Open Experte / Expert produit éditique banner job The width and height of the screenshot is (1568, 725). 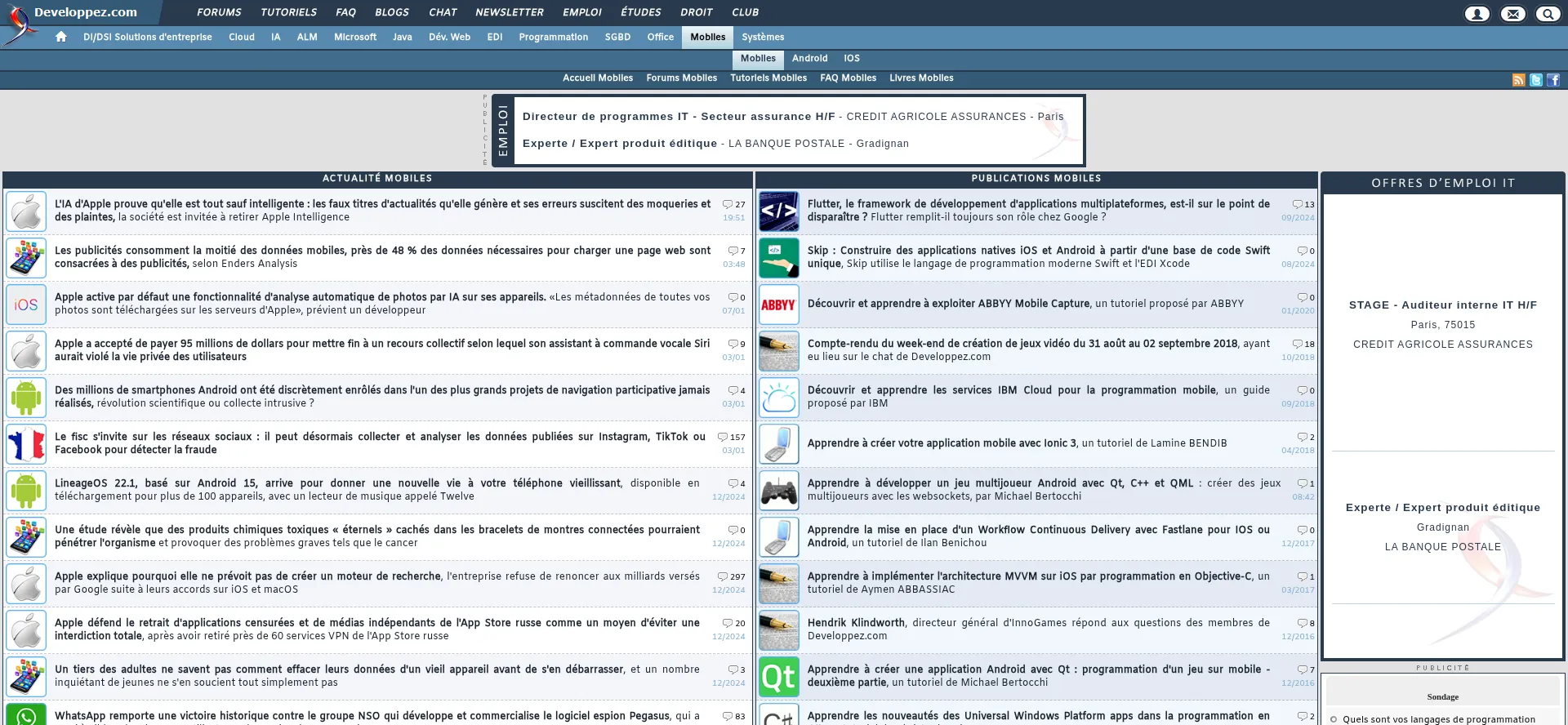[715, 144]
